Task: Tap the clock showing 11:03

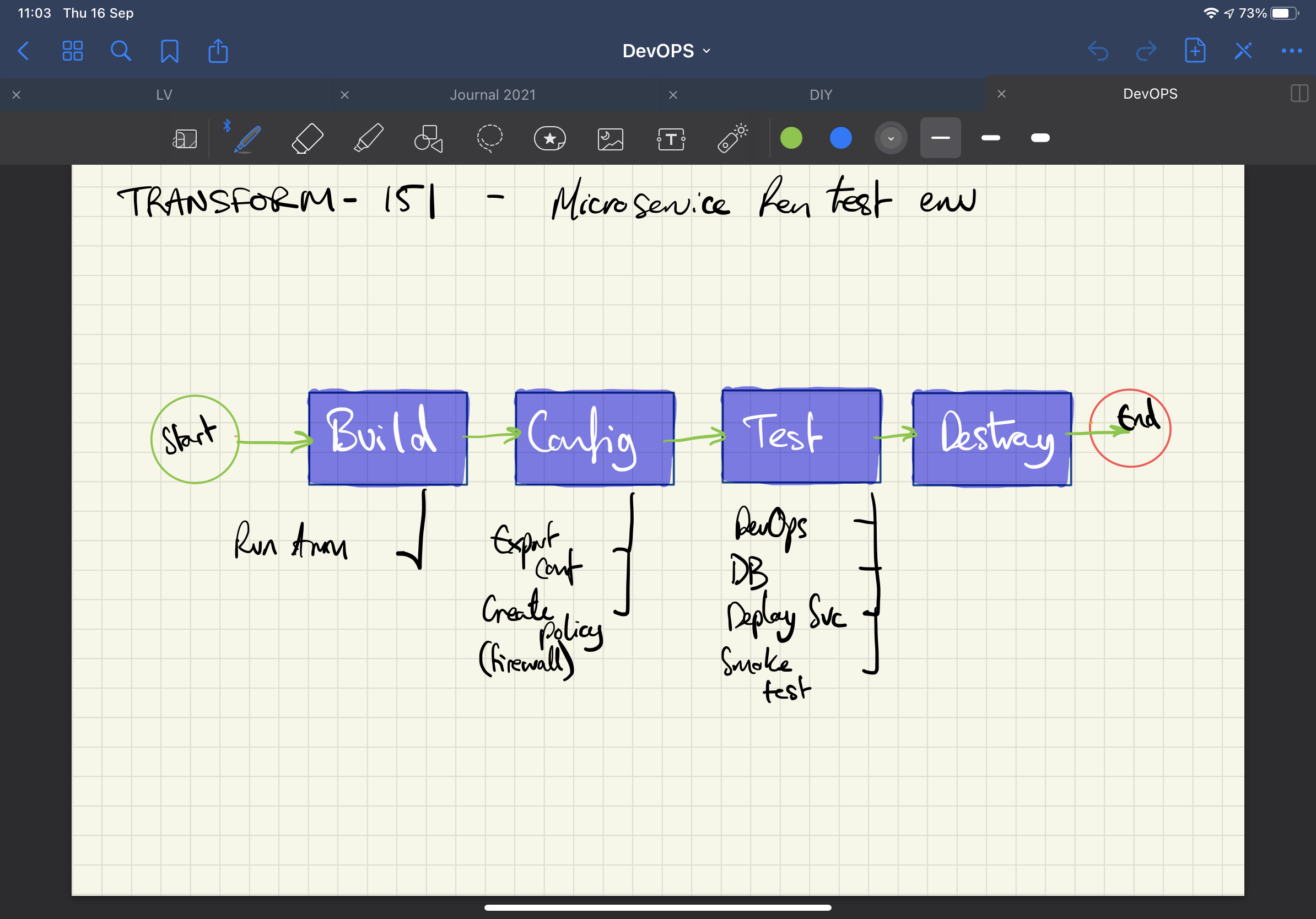Action: tap(34, 13)
